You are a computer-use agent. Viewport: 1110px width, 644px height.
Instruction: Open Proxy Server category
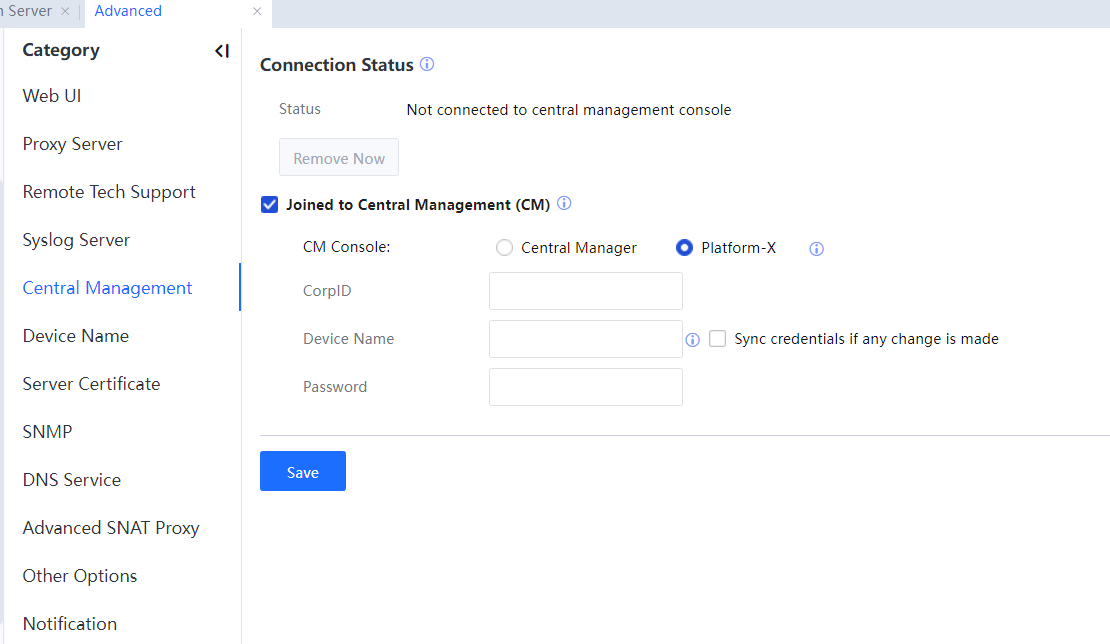click(72, 144)
